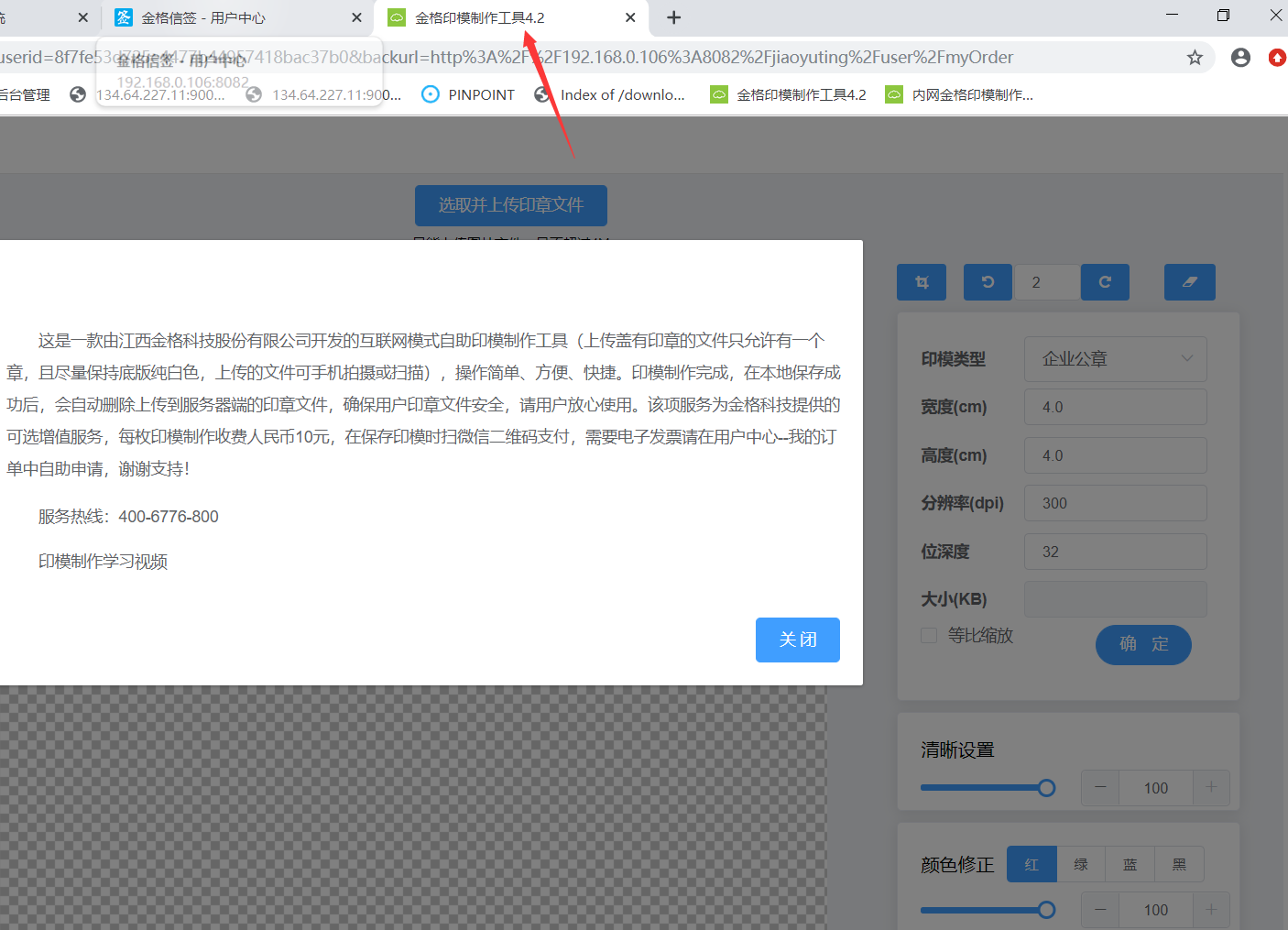Viewport: 1288px width, 930px height.
Task: Click the crop tool icon
Action: pyautogui.click(x=921, y=282)
